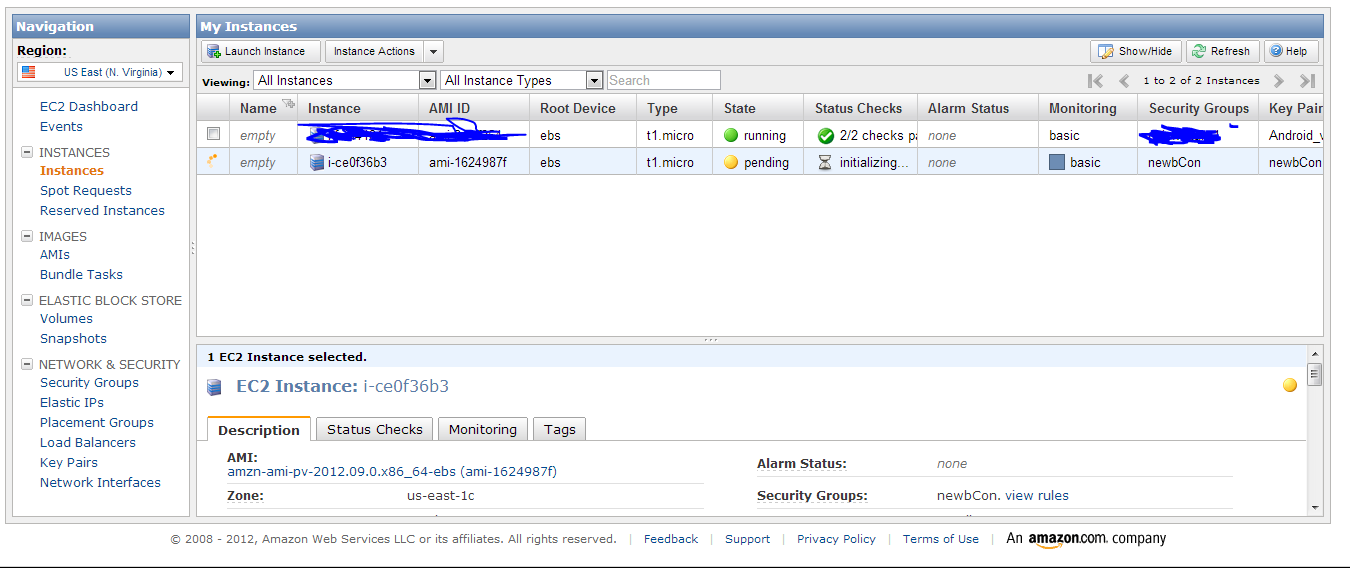Open AMIs navigation link

click(55, 254)
